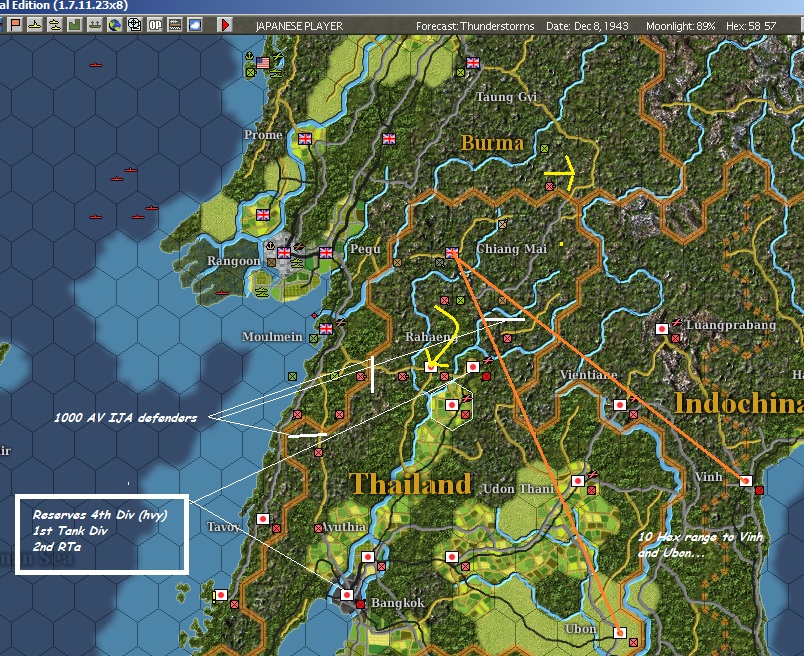Select the Japanese base at Luangprabang

coord(662,329)
